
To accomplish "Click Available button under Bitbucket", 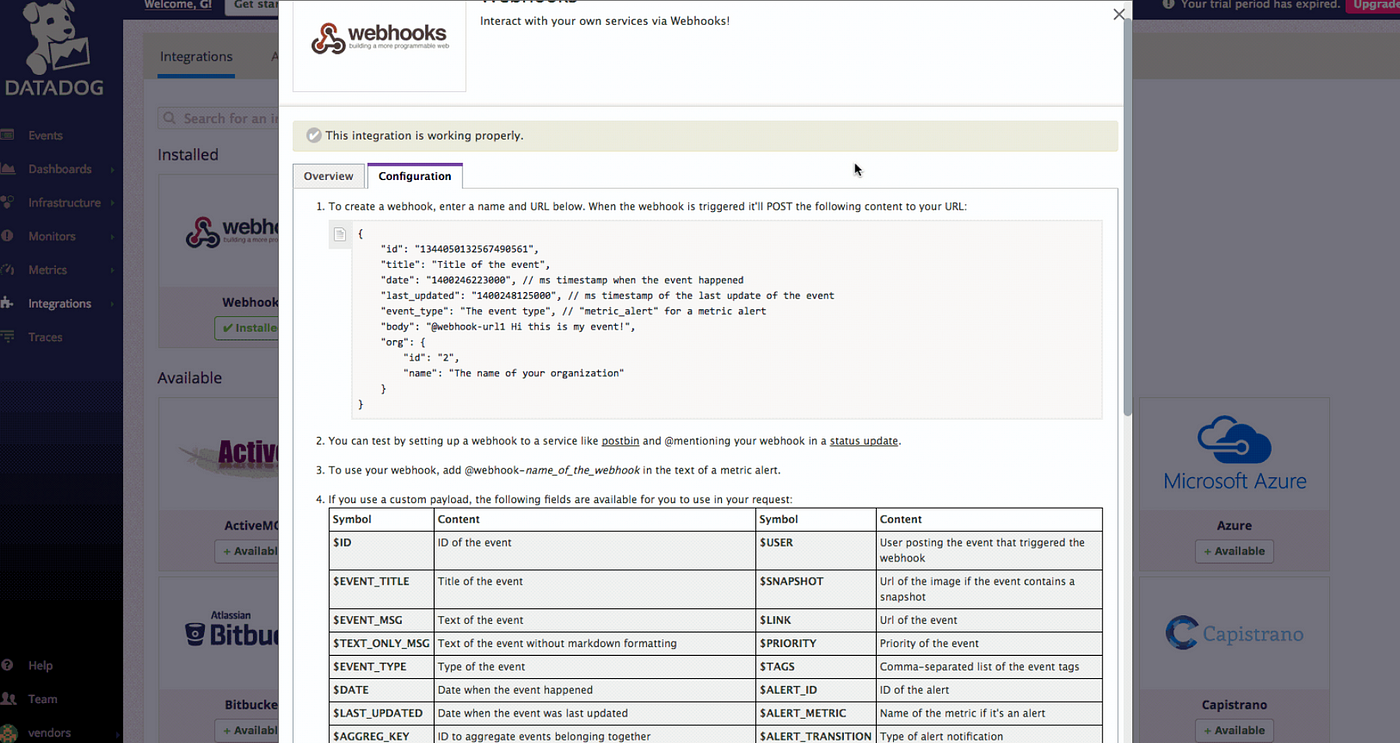I will [x=248, y=730].
